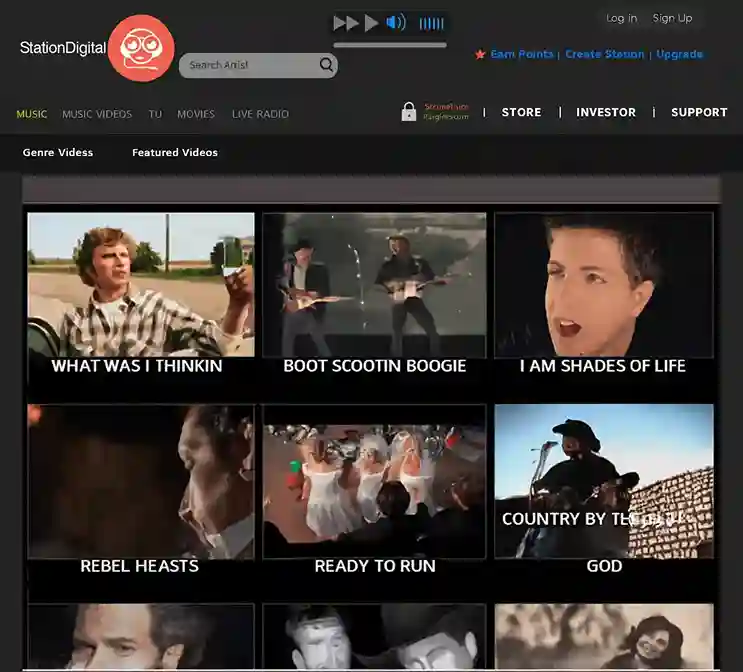Open the STORE page
The height and width of the screenshot is (672, 743).
pyautogui.click(x=521, y=112)
